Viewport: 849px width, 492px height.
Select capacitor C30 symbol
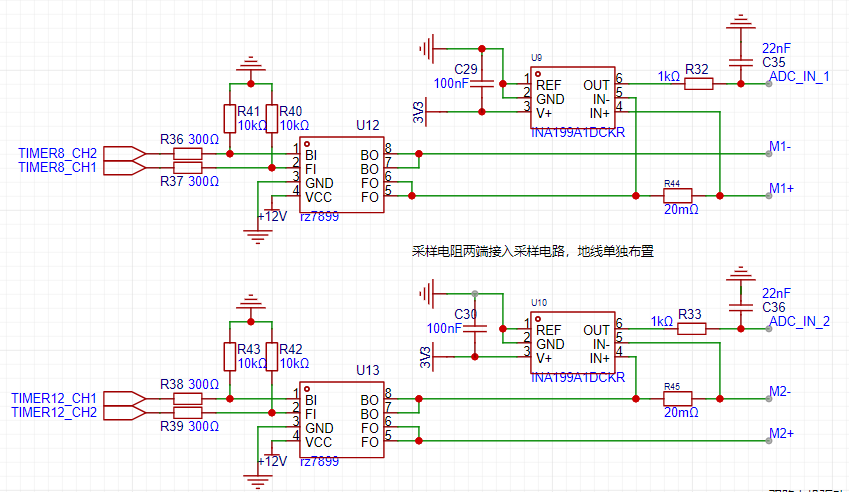475,329
